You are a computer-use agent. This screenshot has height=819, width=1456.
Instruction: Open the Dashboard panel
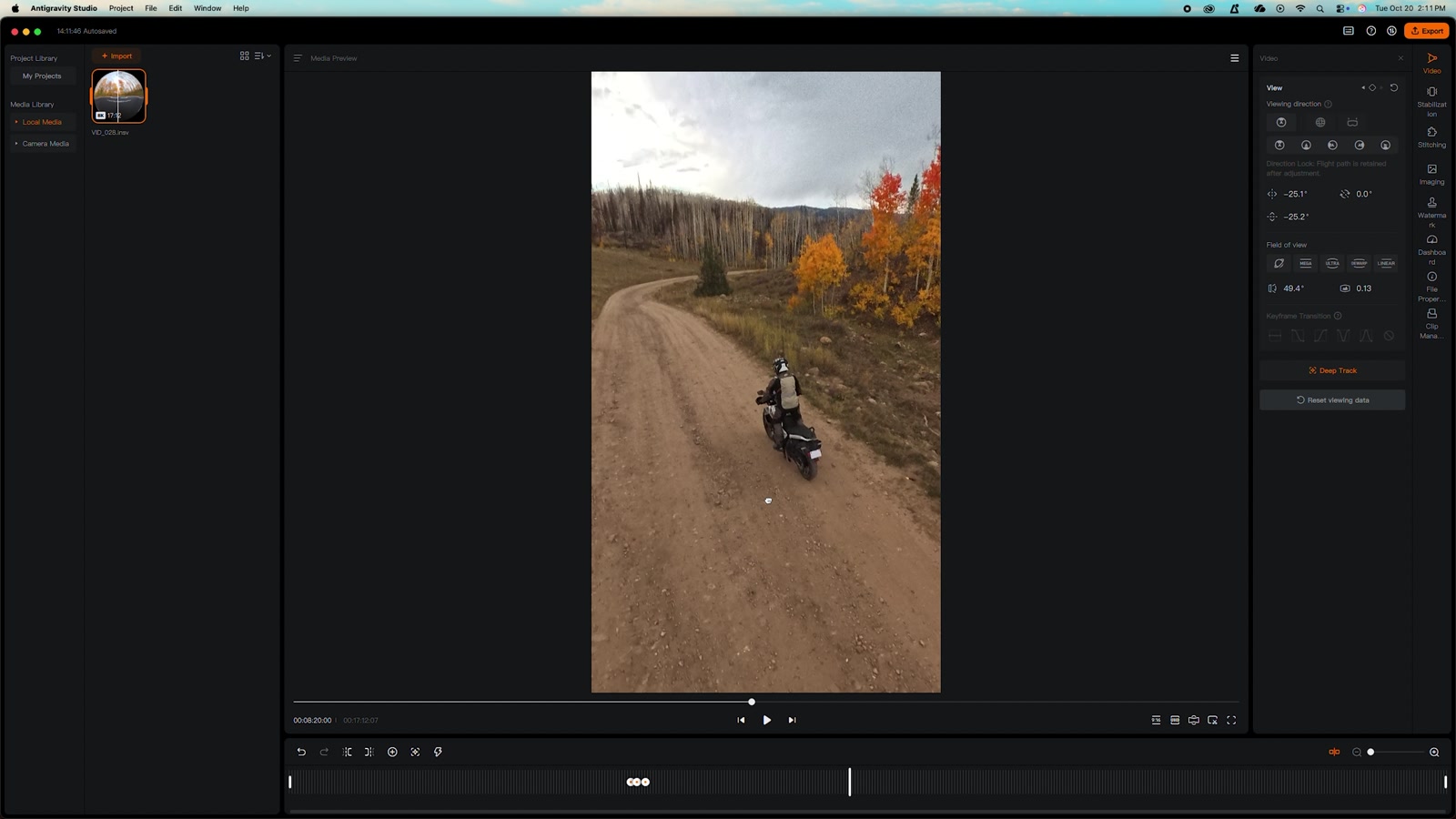coord(1431,249)
